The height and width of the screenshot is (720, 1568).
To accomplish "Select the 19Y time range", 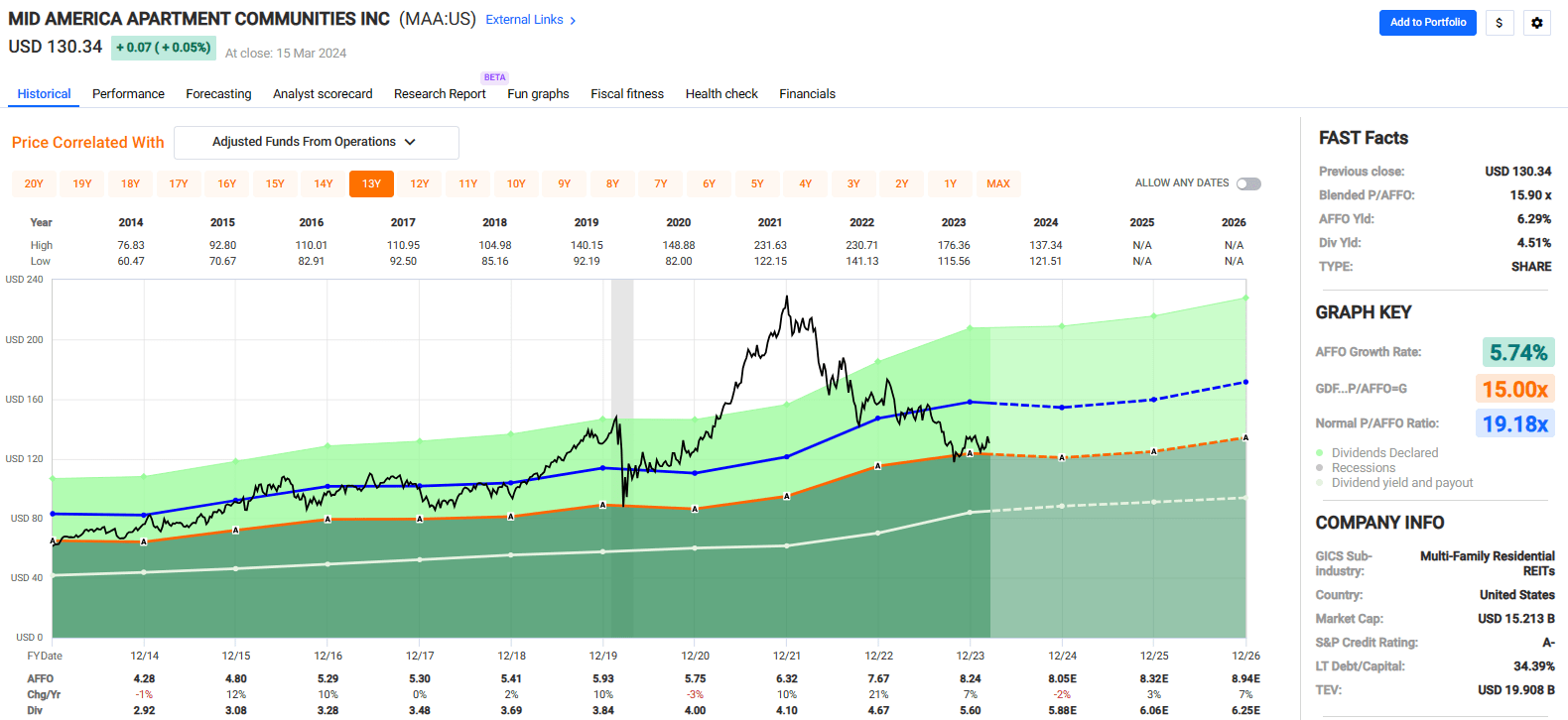I will pos(82,183).
